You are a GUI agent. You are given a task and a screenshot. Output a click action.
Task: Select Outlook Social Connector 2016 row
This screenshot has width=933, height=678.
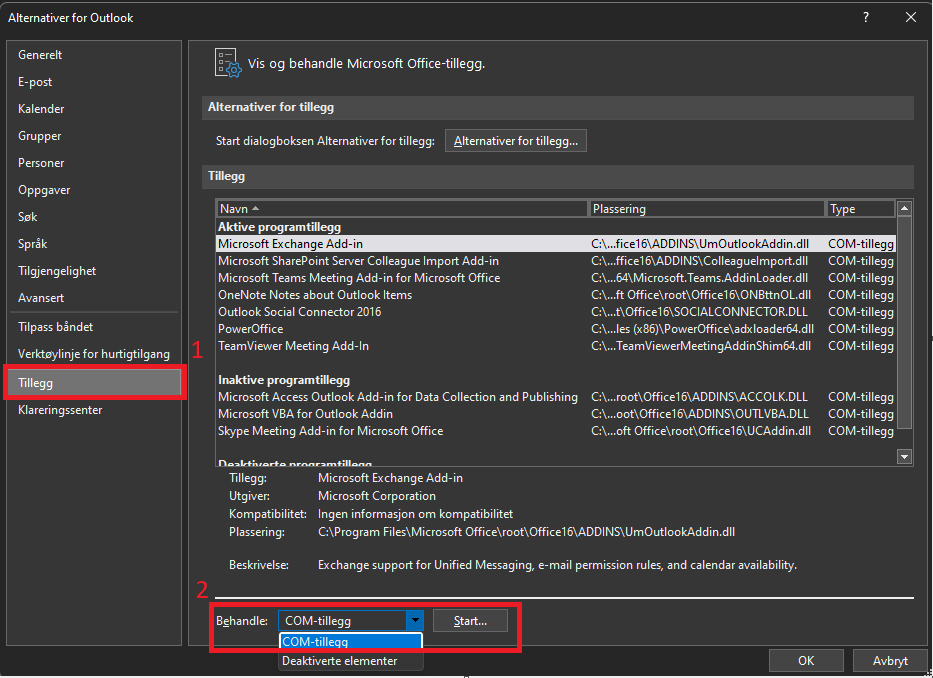click(x=556, y=312)
